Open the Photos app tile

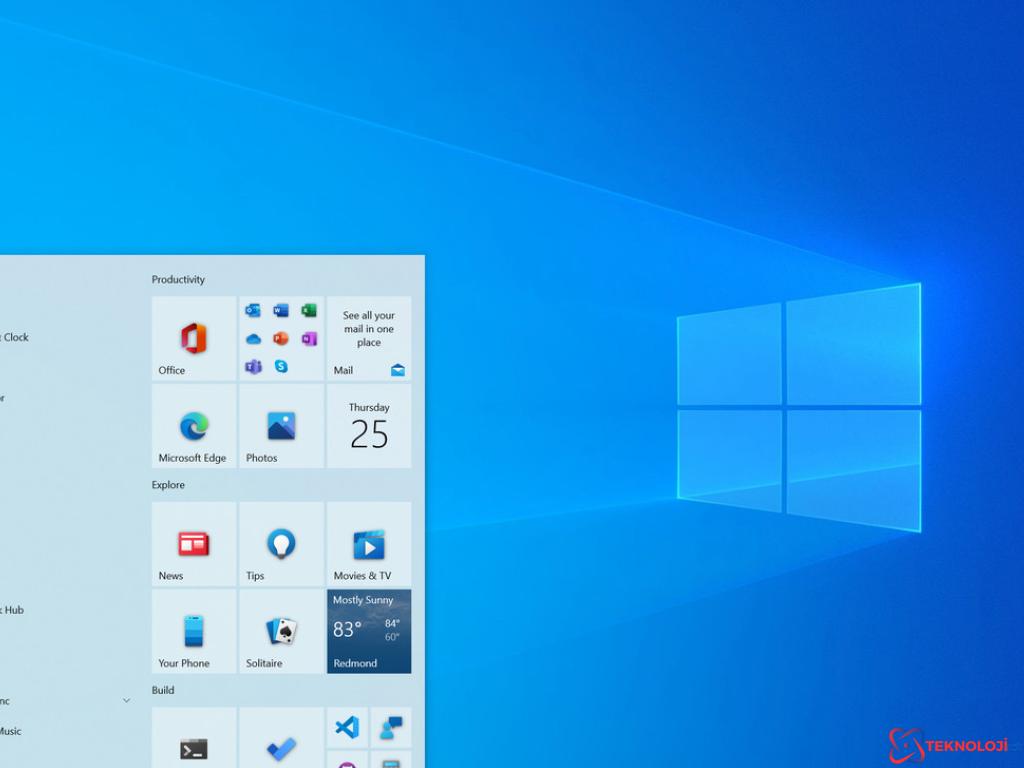[x=281, y=426]
